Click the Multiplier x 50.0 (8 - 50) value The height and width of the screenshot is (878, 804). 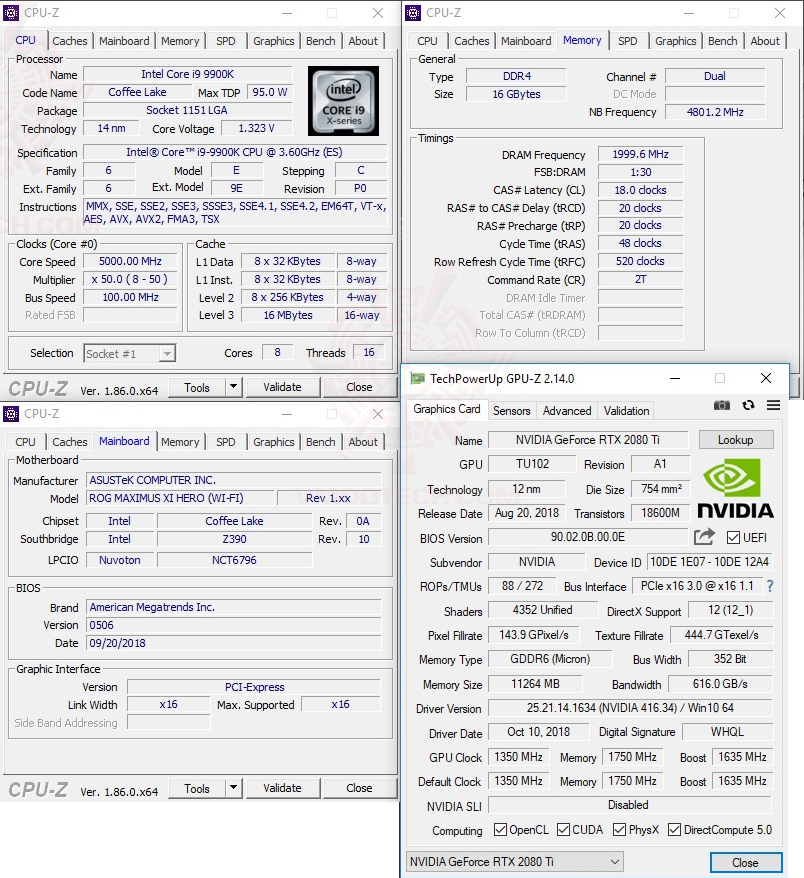pyautogui.click(x=130, y=279)
